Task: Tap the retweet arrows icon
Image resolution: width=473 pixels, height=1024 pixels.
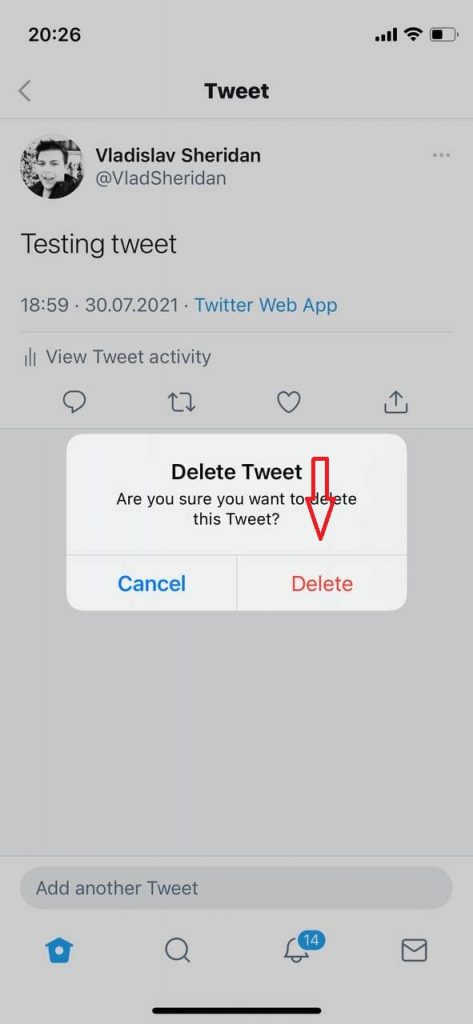Action: [x=181, y=402]
